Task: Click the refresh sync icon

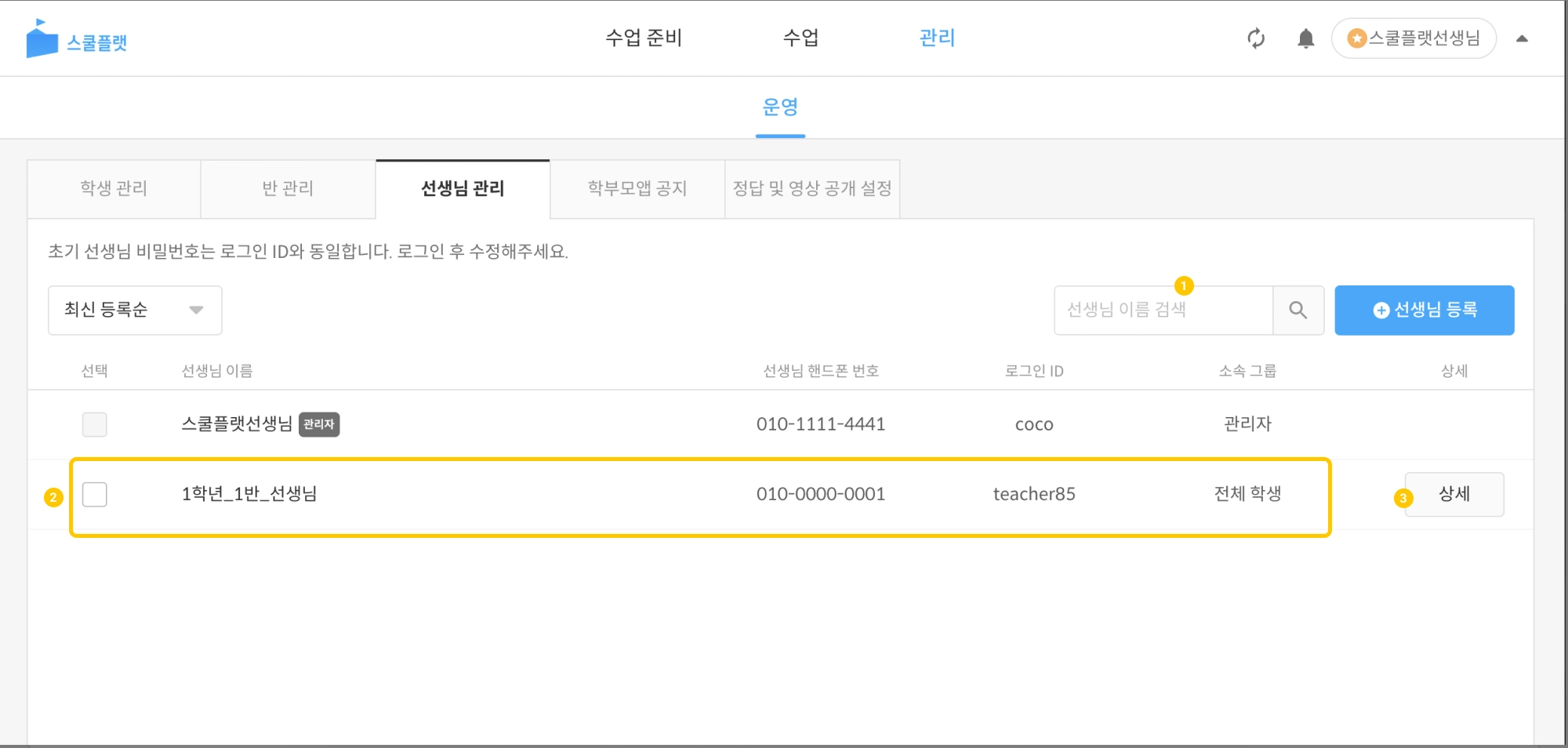Action: click(1256, 38)
